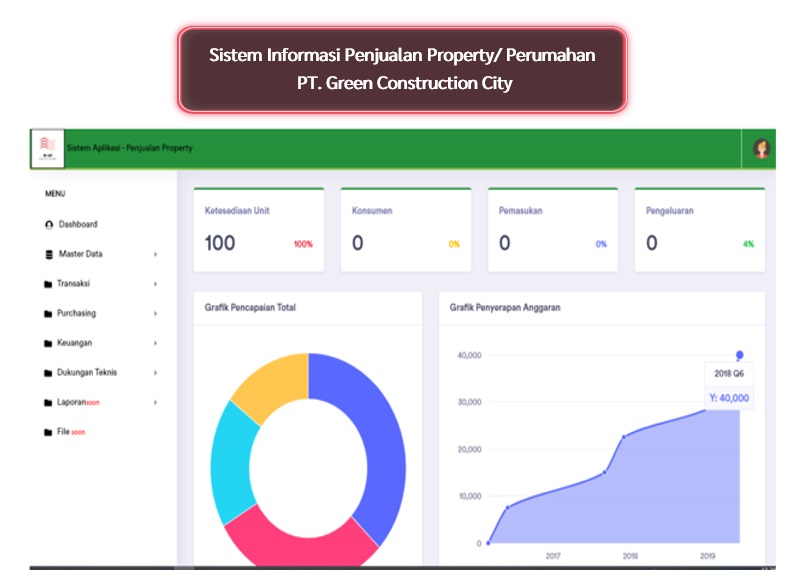
Task: Click the Dukungan Teknis folder icon
Action: (x=48, y=373)
